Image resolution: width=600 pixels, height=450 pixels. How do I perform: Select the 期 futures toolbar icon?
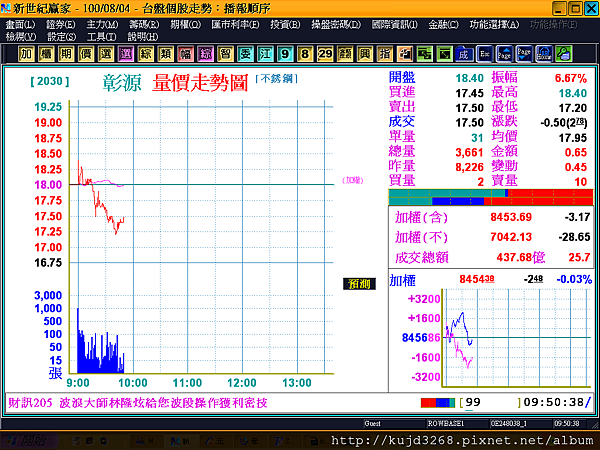pyautogui.click(x=66, y=54)
